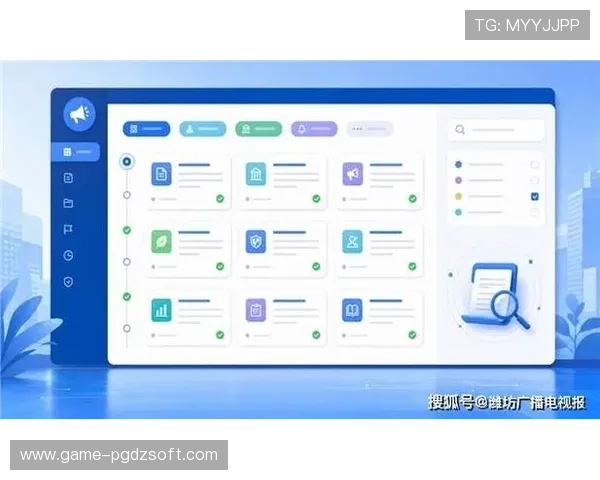Click the purple clipboard card icon

pyautogui.click(x=256, y=310)
